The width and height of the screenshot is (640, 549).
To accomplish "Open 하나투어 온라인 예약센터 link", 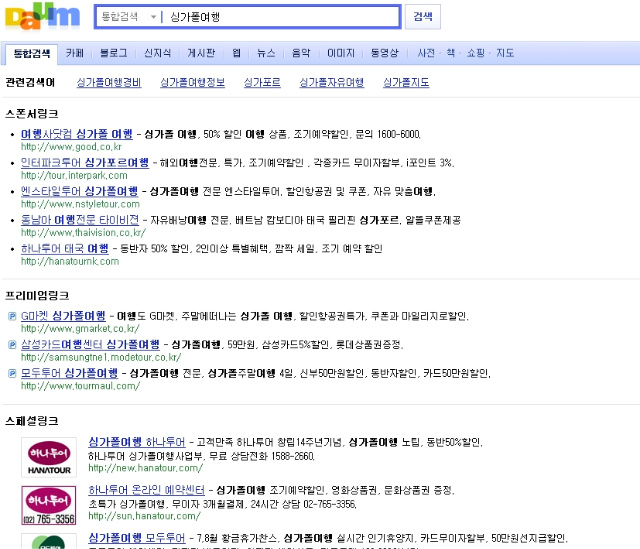I will click(147, 490).
